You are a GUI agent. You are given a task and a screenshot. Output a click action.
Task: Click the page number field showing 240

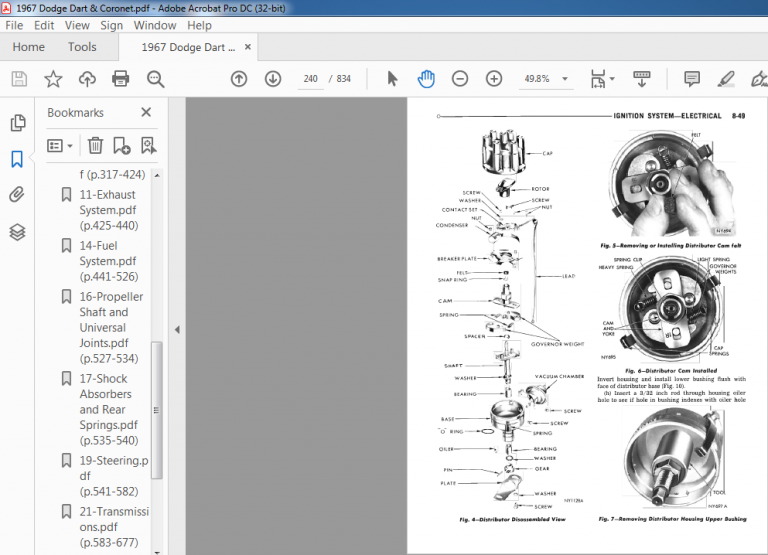click(311, 79)
